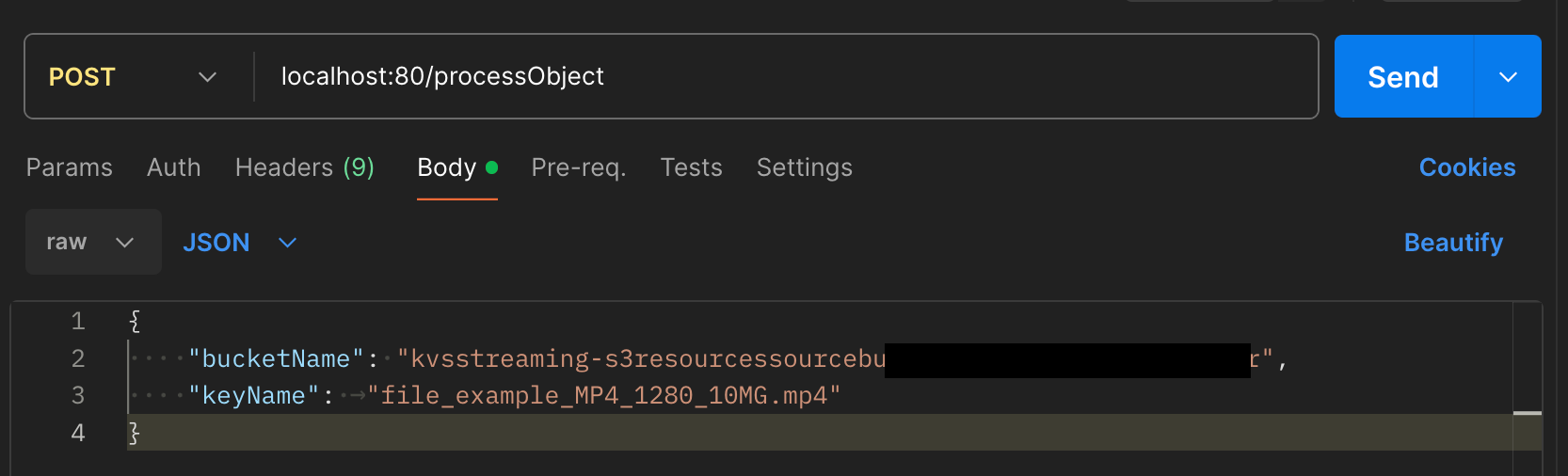
Task: Select the Headers (9) tab
Action: [x=305, y=167]
